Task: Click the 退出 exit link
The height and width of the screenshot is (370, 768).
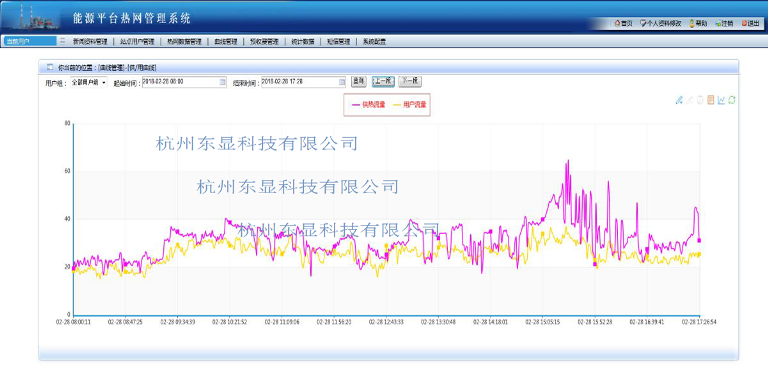Action: 750,24
